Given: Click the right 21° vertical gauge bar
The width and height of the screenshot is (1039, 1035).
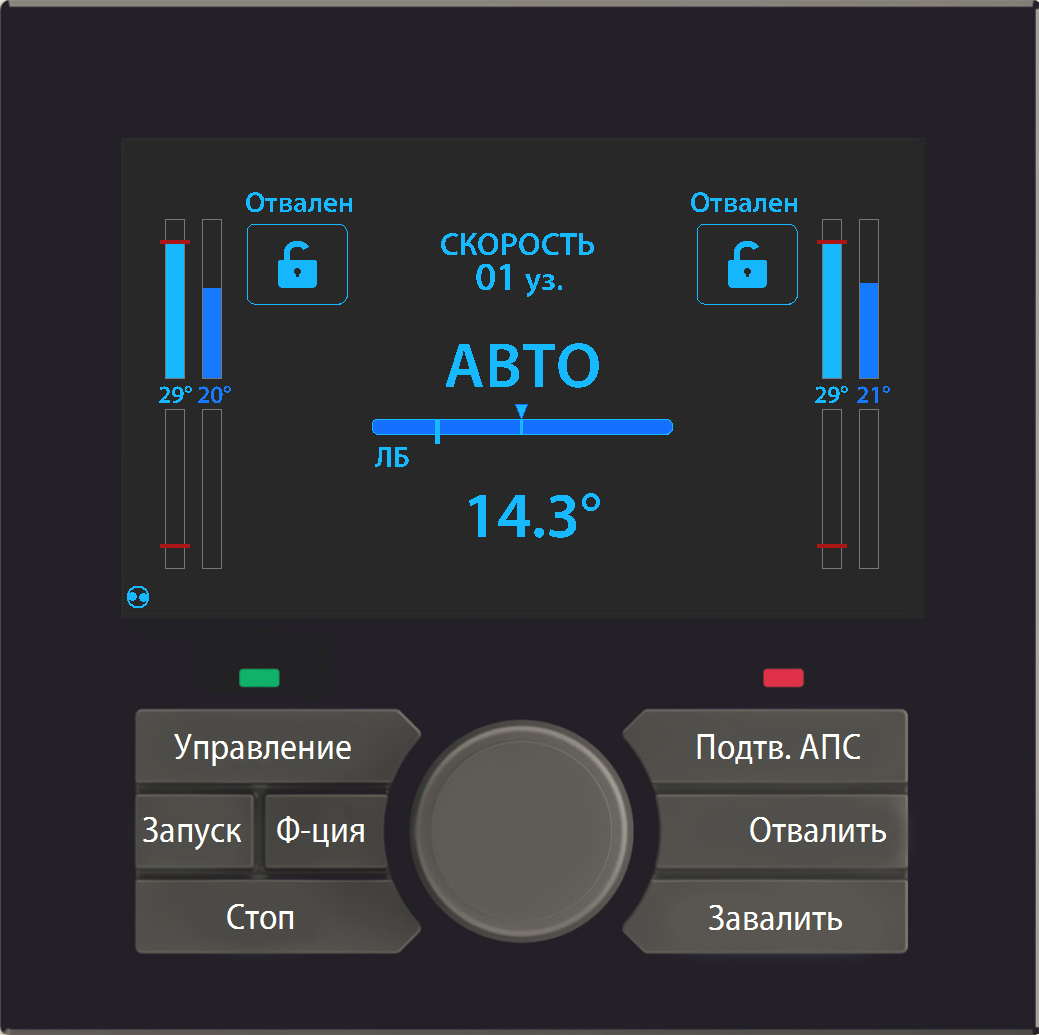Looking at the screenshot, I should pyautogui.click(x=868, y=330).
